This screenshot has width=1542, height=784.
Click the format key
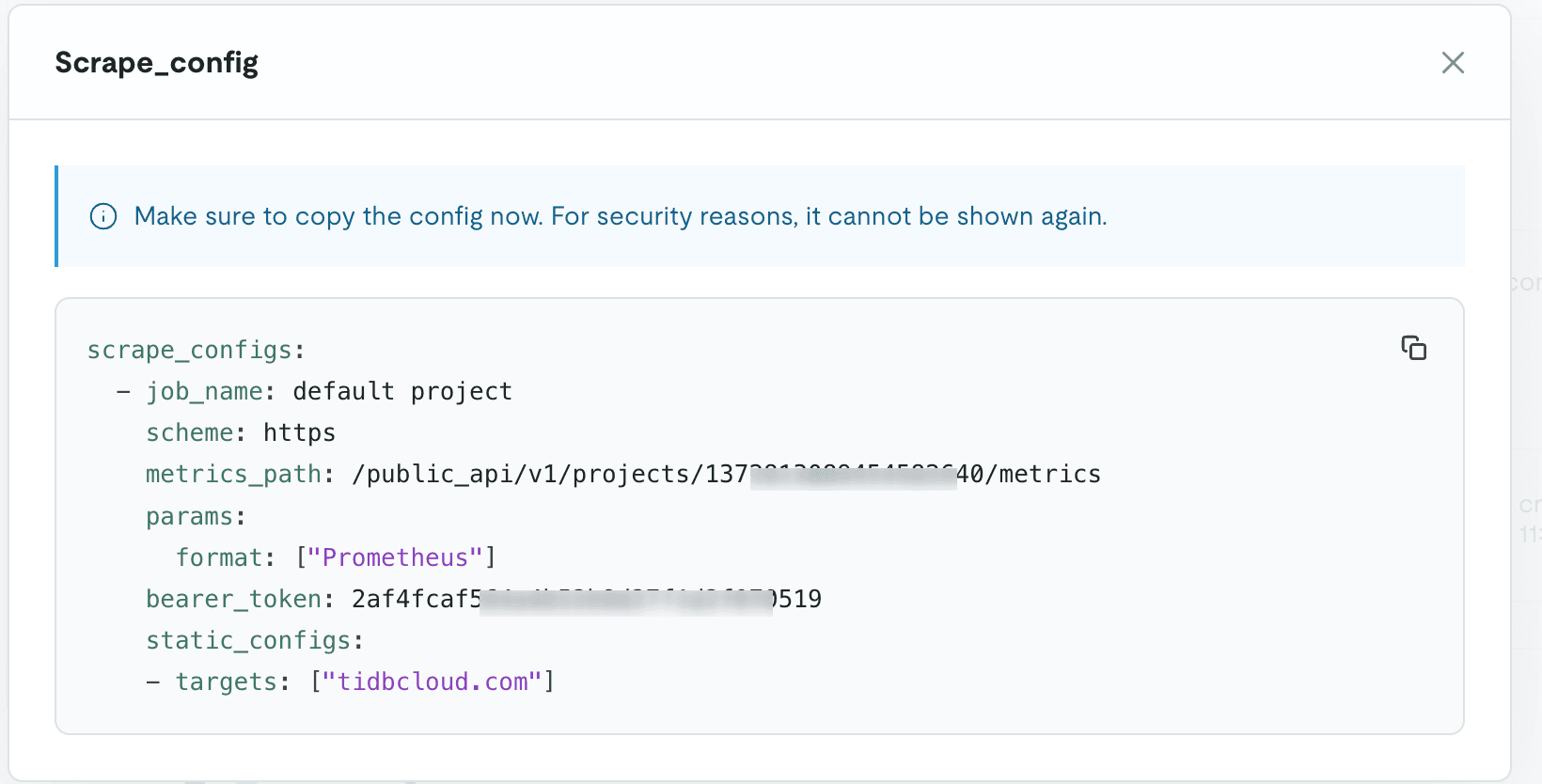tap(219, 557)
